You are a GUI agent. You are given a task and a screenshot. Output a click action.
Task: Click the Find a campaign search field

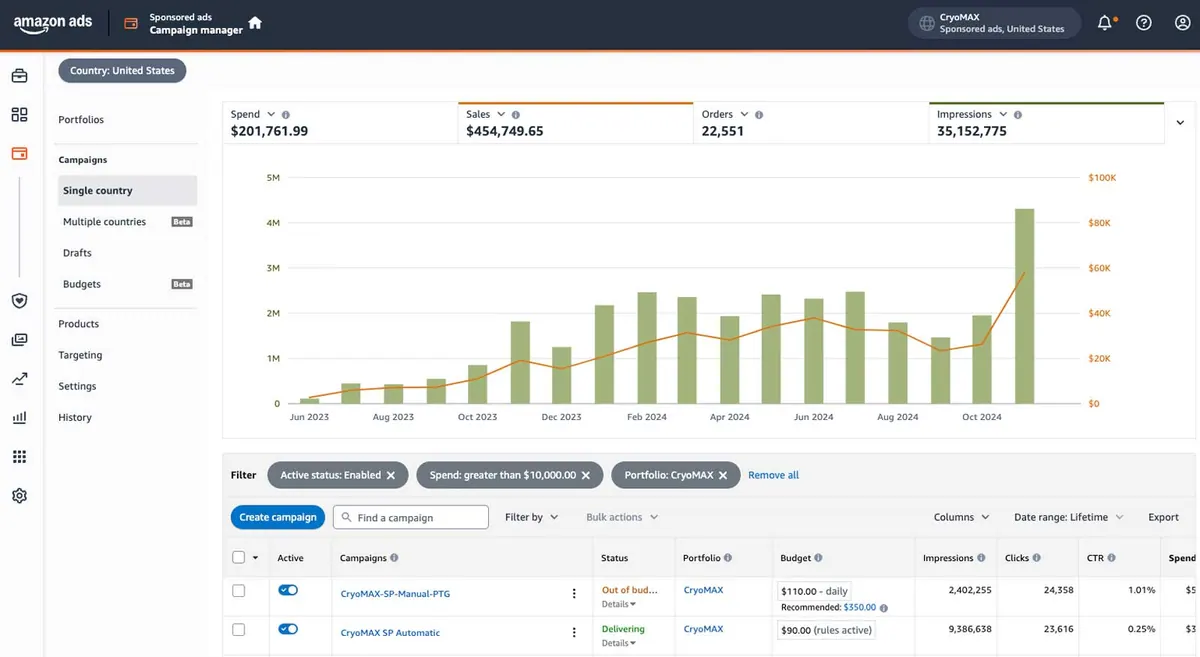pos(410,517)
